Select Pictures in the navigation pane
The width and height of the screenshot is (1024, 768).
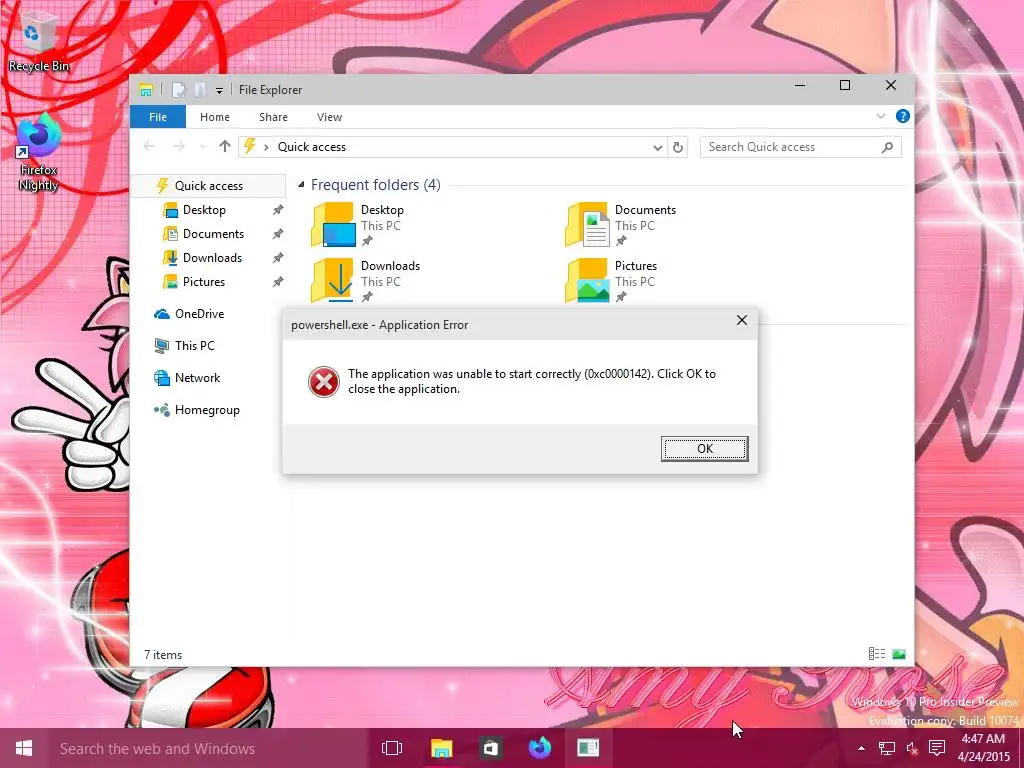(x=204, y=282)
